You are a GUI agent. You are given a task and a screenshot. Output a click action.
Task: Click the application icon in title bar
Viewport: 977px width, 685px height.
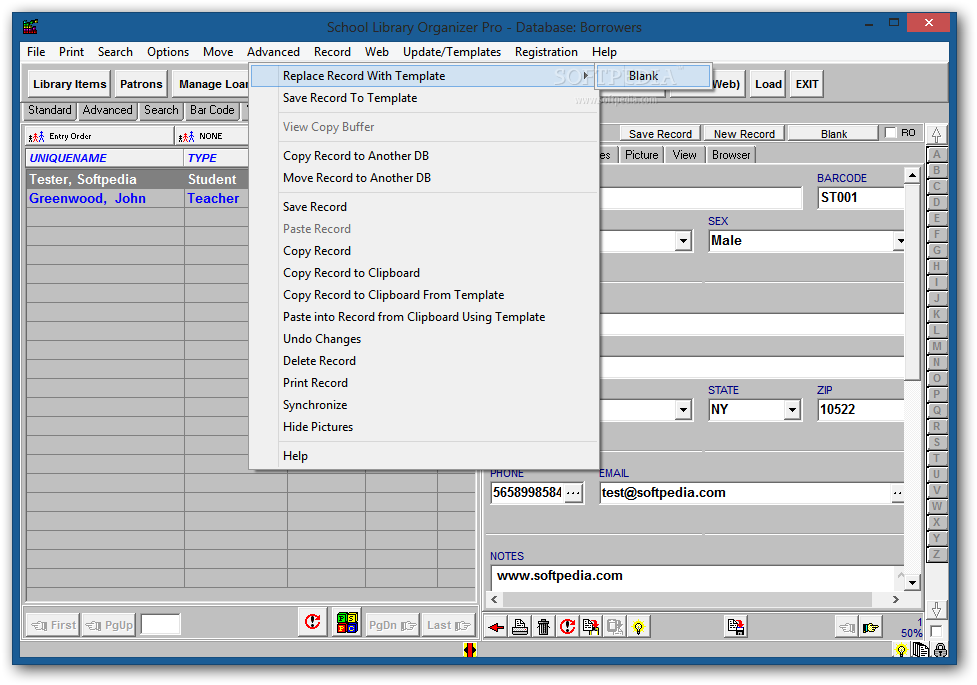[30, 27]
